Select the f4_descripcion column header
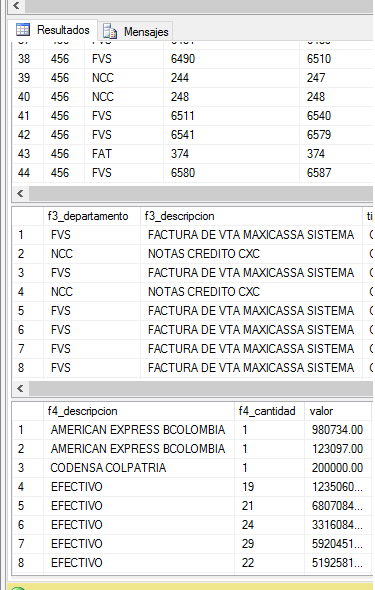This screenshot has height=590, width=375. [x=139, y=411]
